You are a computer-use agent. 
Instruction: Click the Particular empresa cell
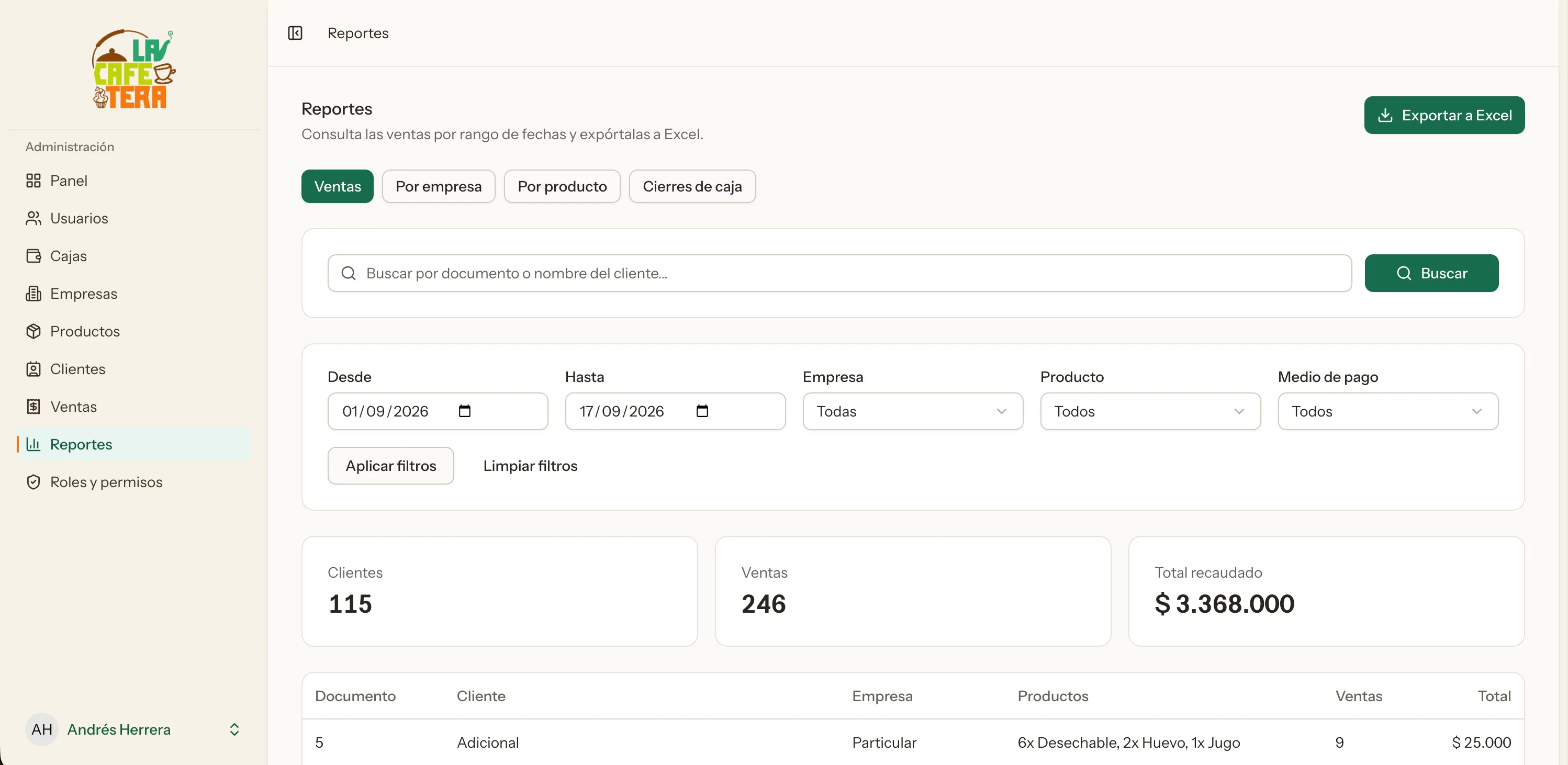click(x=884, y=743)
